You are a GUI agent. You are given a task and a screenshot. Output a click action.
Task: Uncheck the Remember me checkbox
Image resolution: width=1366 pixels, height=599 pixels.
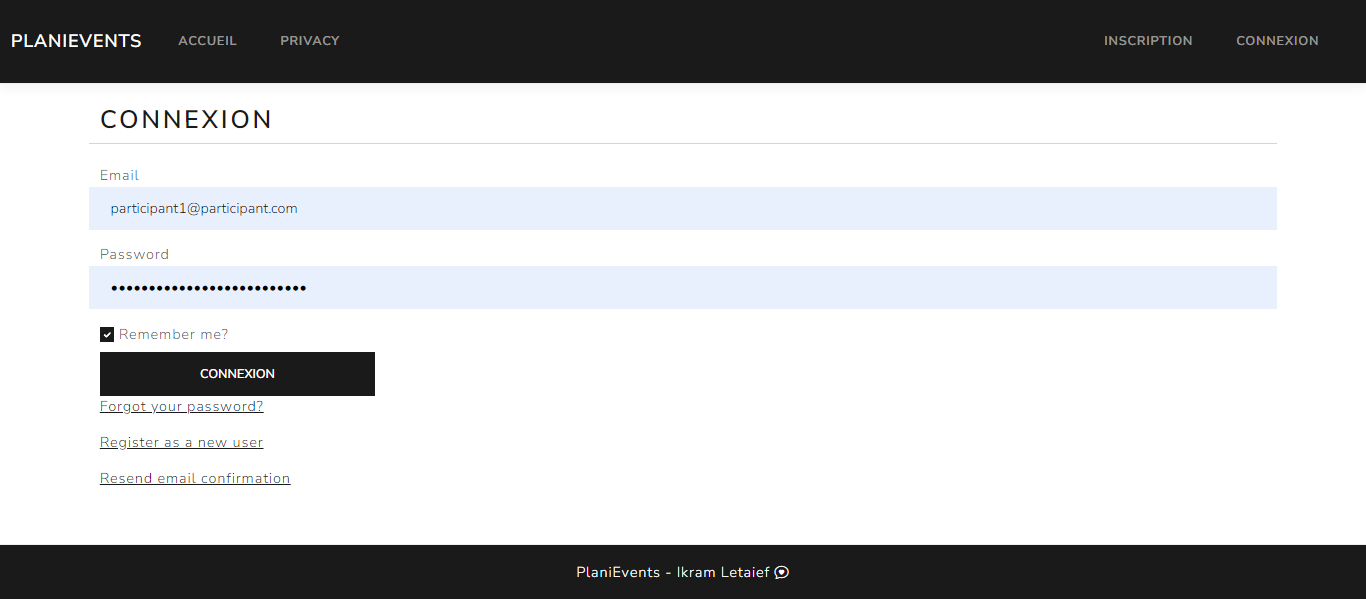(107, 334)
